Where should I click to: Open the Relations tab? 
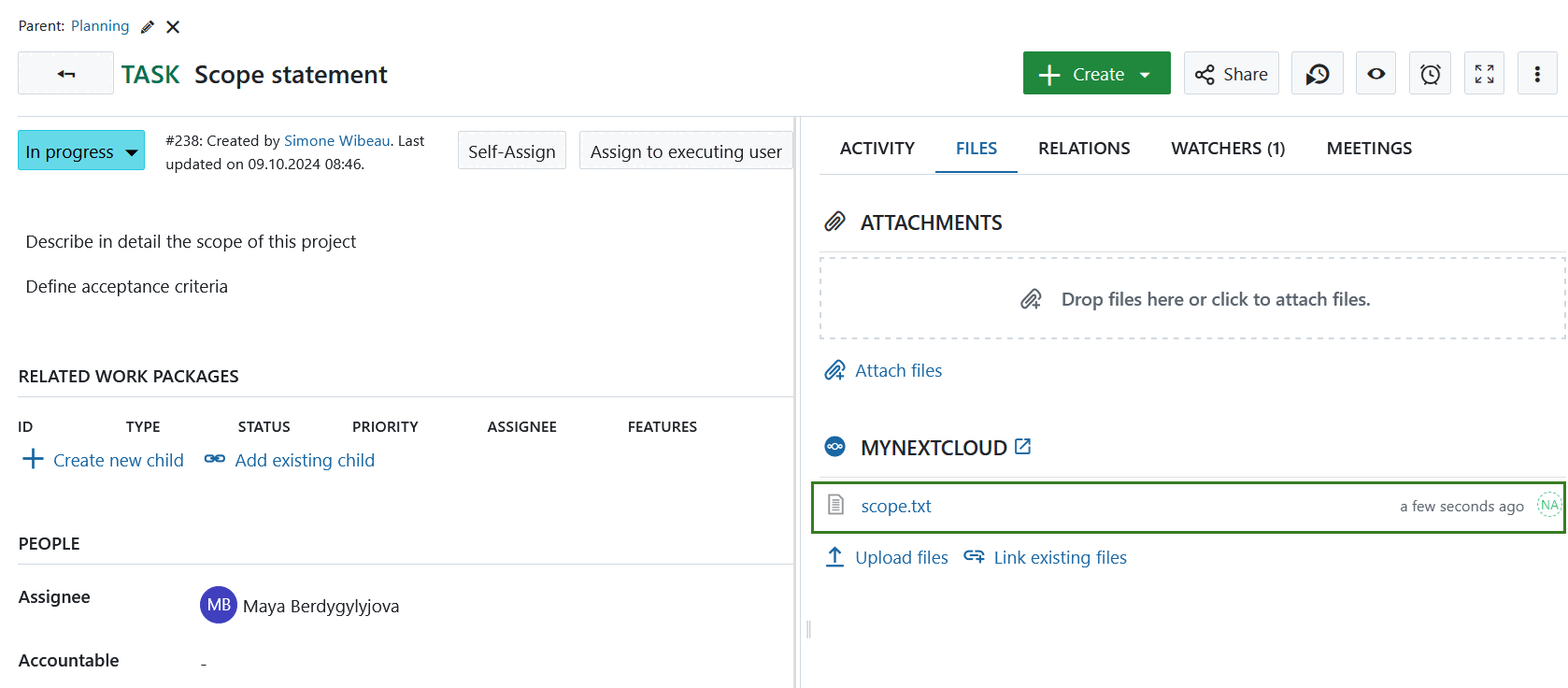coord(1084,149)
